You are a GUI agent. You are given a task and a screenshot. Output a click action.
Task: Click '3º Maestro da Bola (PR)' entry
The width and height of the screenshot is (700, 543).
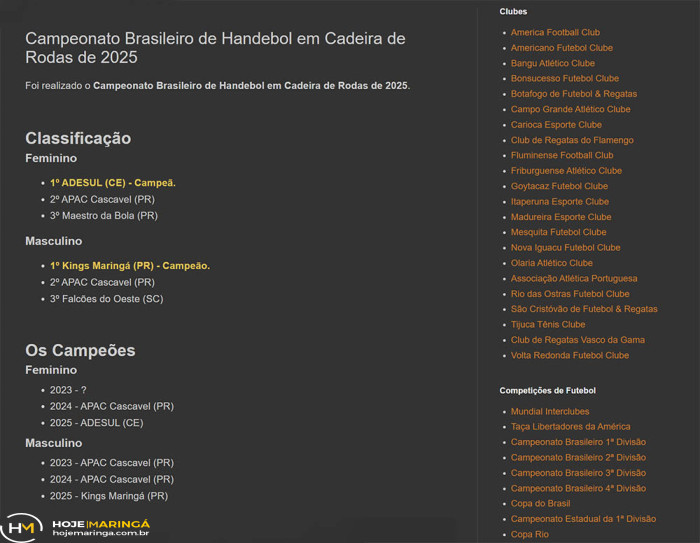click(x=104, y=215)
